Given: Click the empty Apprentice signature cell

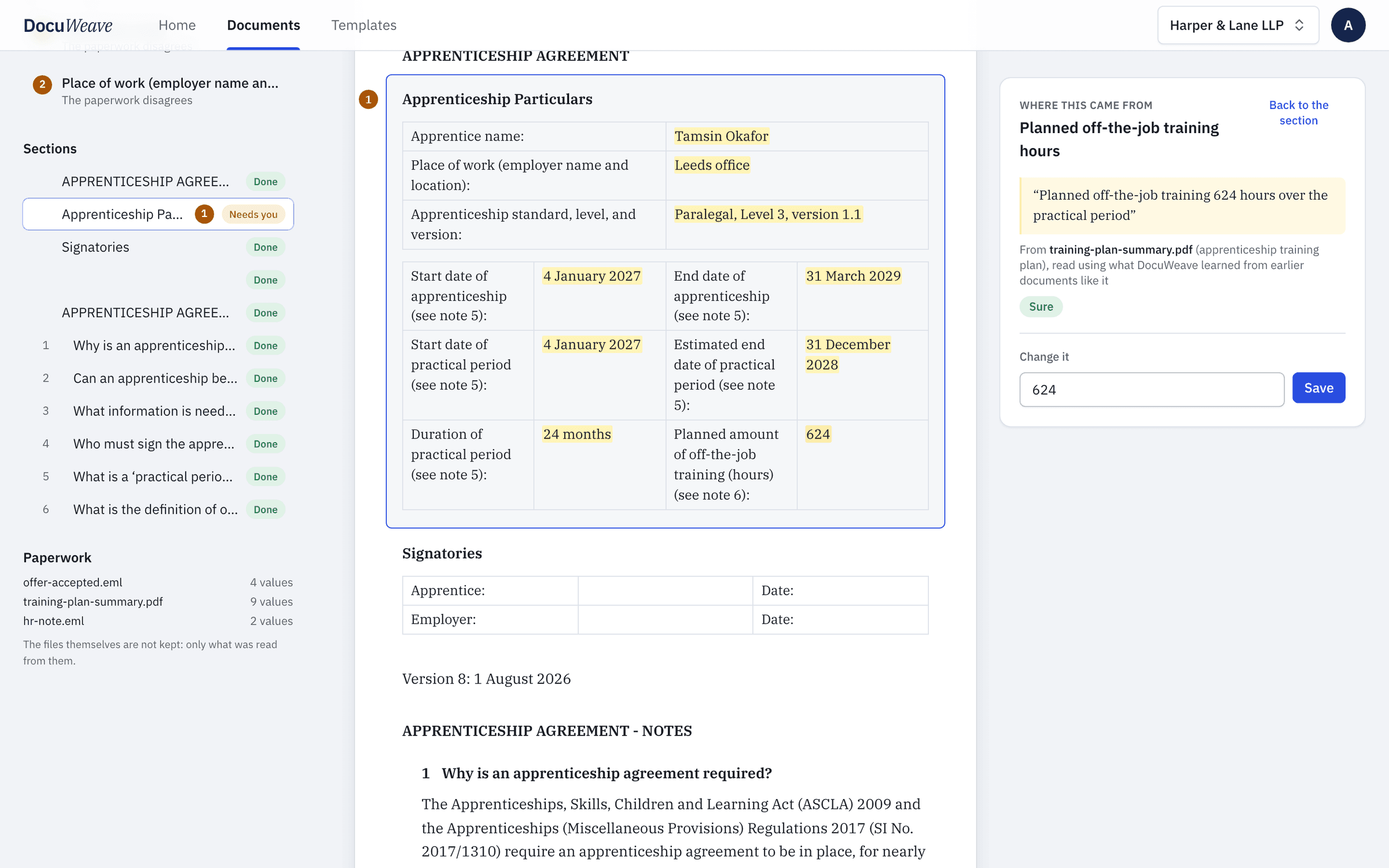Looking at the screenshot, I should click(x=665, y=590).
